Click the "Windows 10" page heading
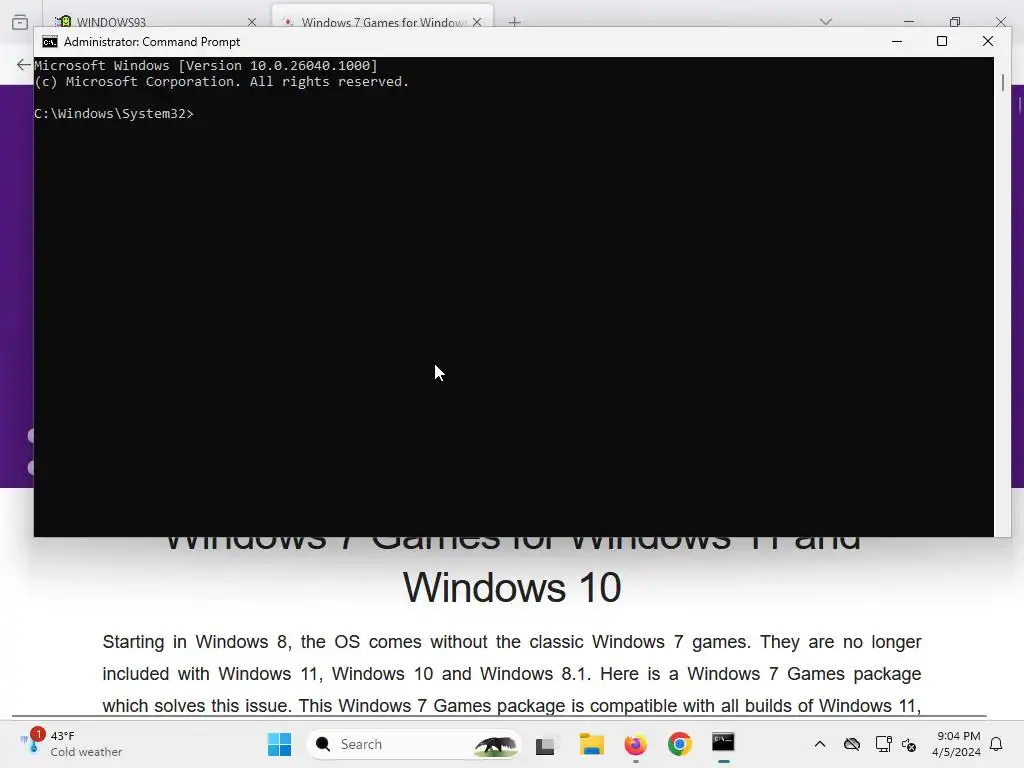Viewport: 1024px width, 768px height. (x=512, y=587)
